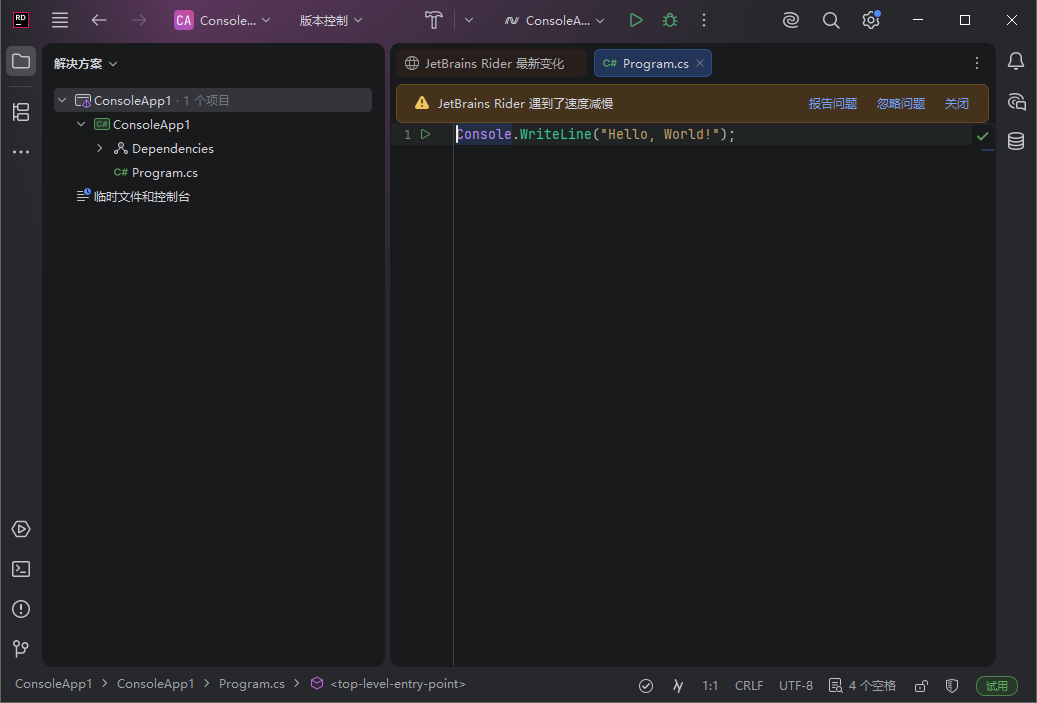Screen dimensions: 1037x703
Task: Run the application with the green play icon
Action: point(636,19)
